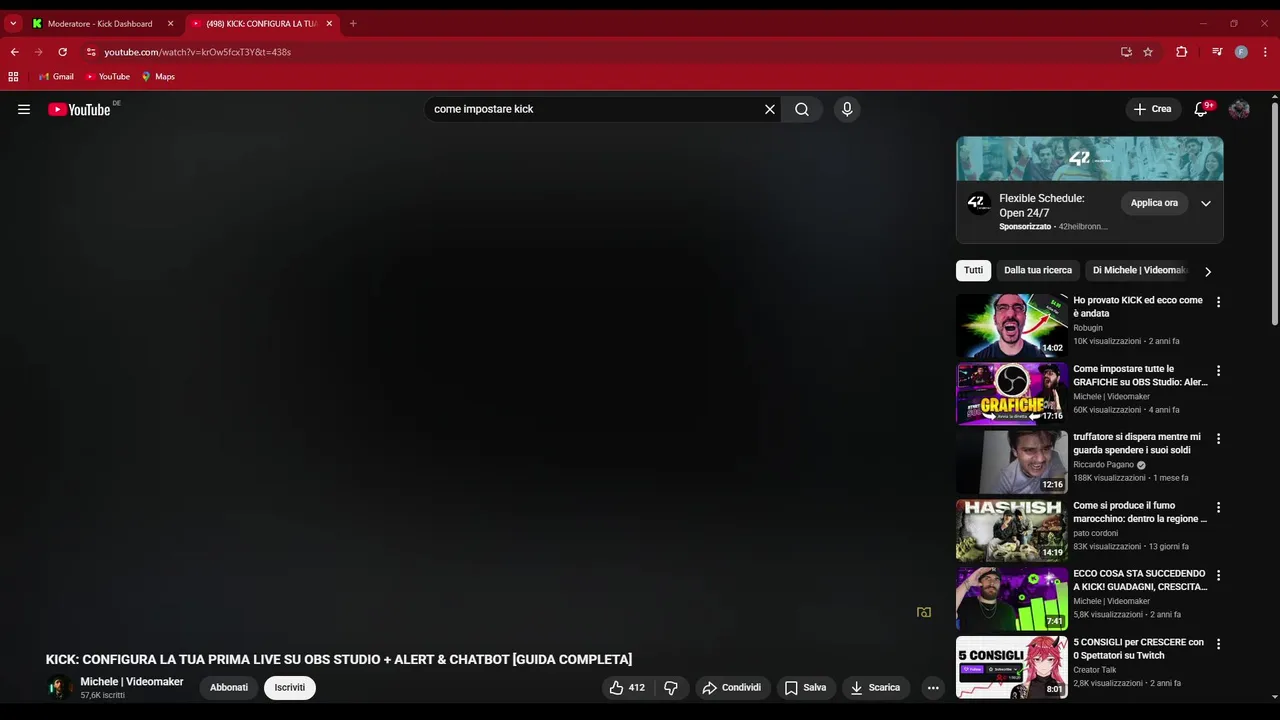Toggle the Iscriviti subscription button

[x=290, y=688]
